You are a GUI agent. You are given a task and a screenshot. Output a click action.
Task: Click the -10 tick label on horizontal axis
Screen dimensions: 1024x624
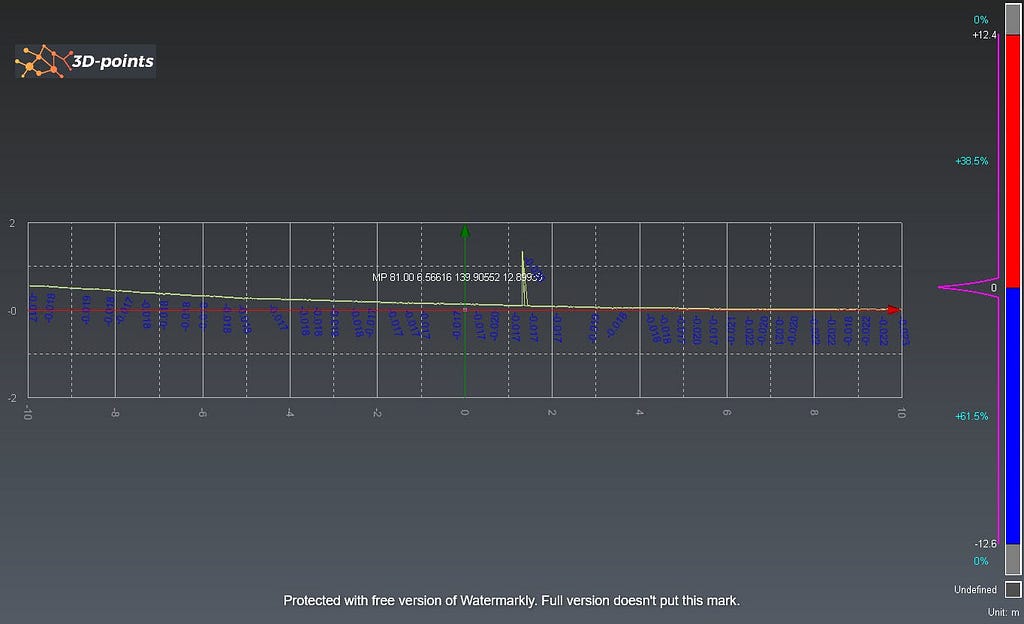pos(27,413)
